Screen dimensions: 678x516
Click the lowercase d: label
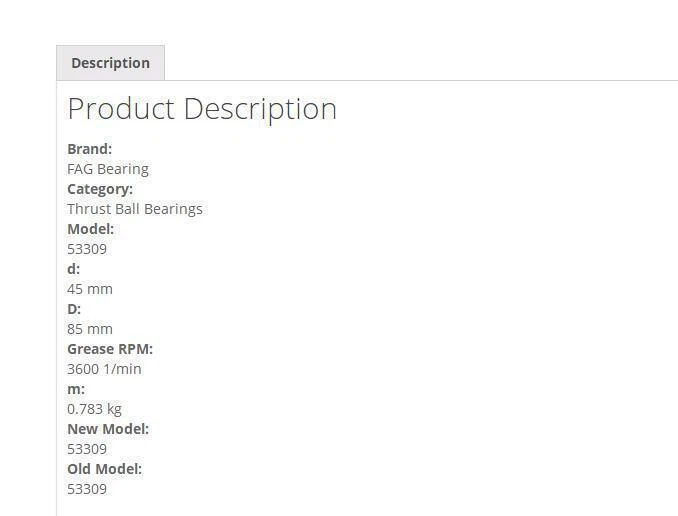click(74, 269)
